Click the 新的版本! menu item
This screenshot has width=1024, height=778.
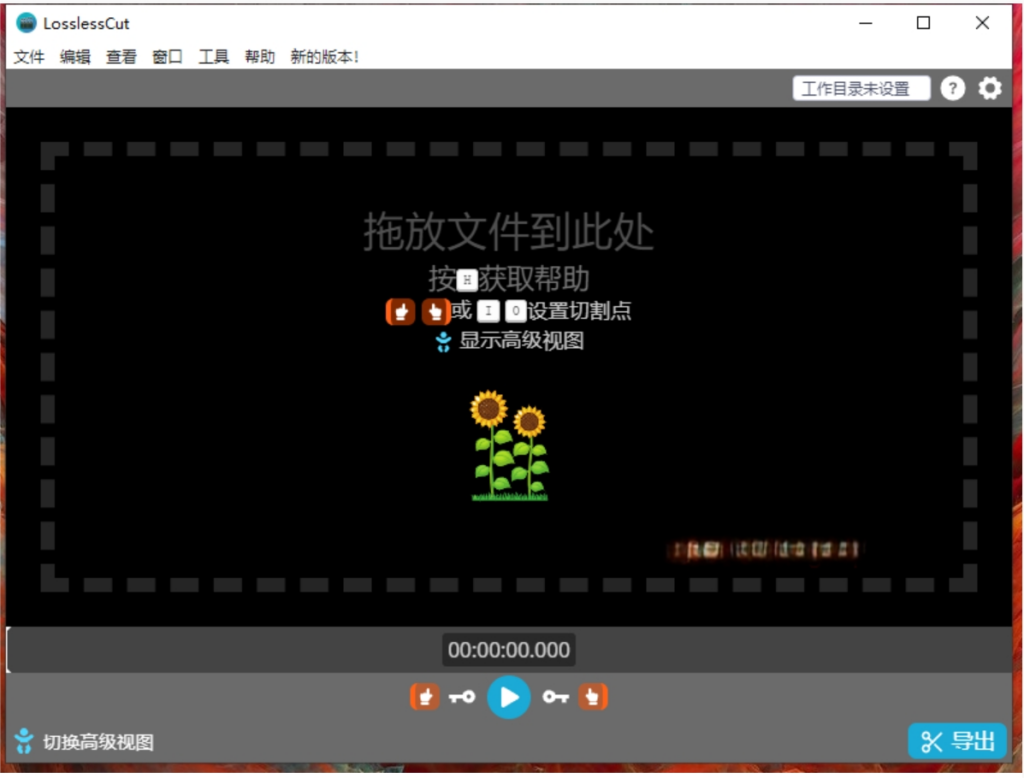pos(324,57)
